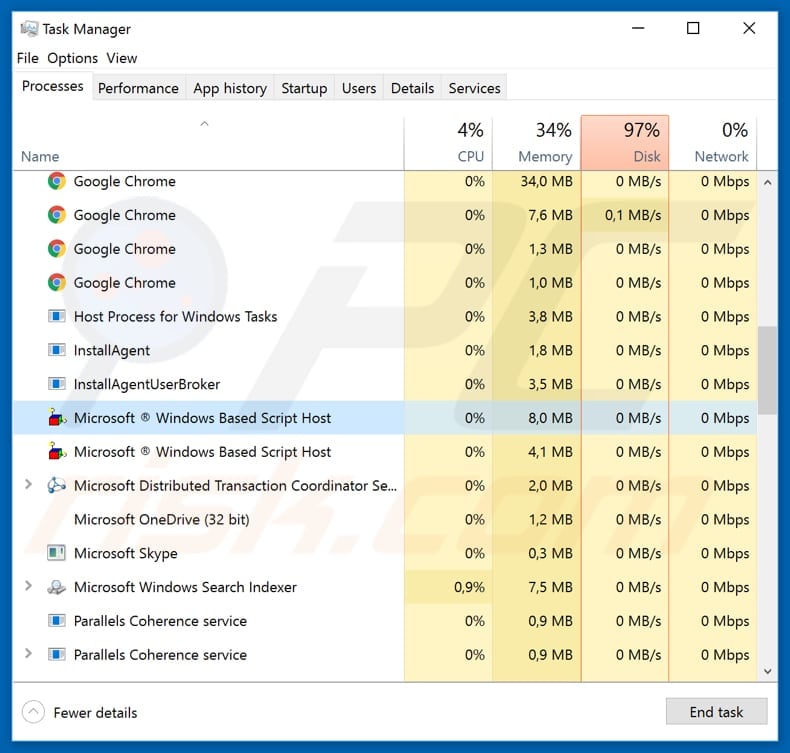Select the InstallAgent process name
This screenshot has width=790, height=753.
coord(112,351)
